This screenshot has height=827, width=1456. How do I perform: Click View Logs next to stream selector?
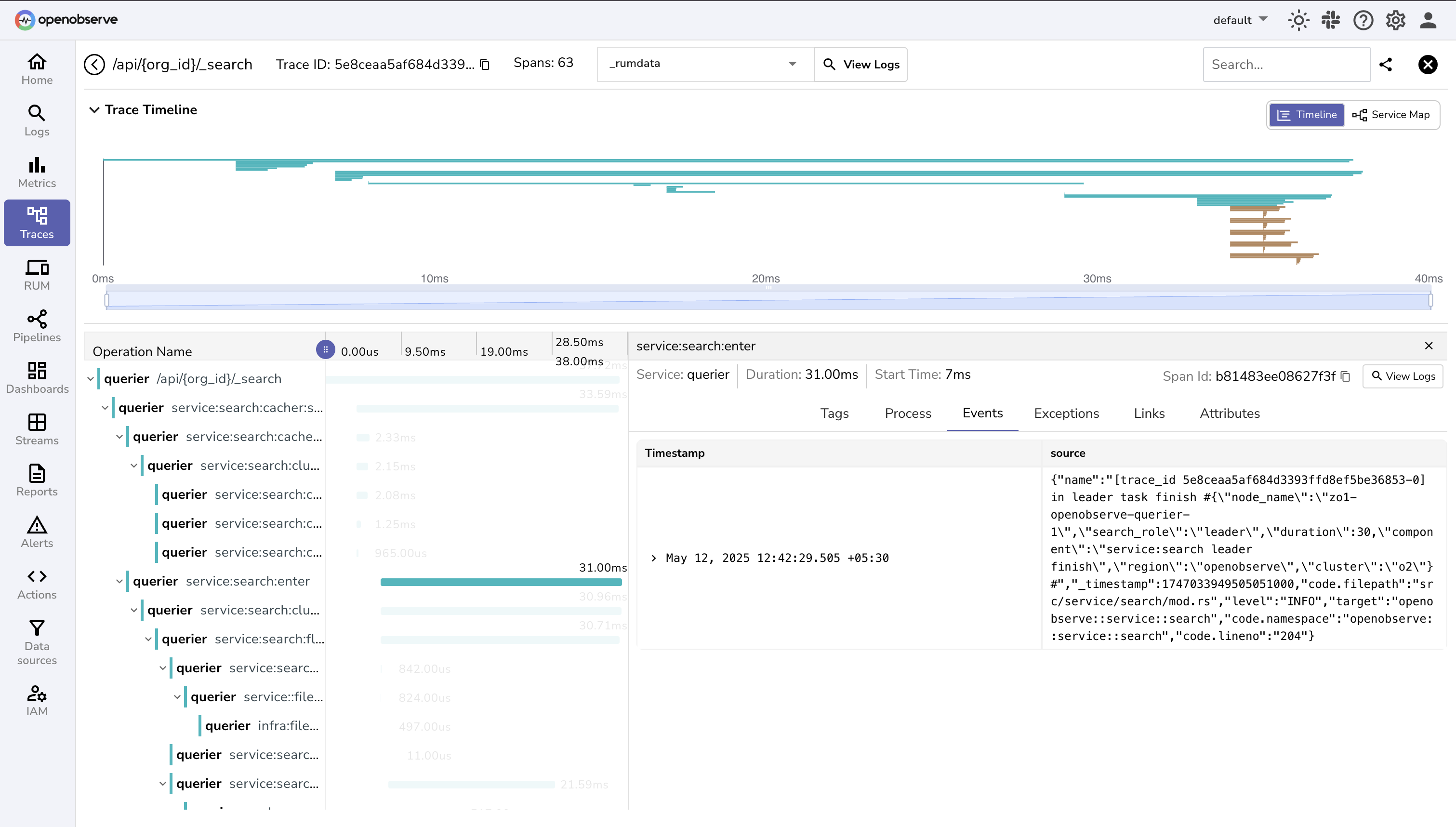[x=860, y=65]
